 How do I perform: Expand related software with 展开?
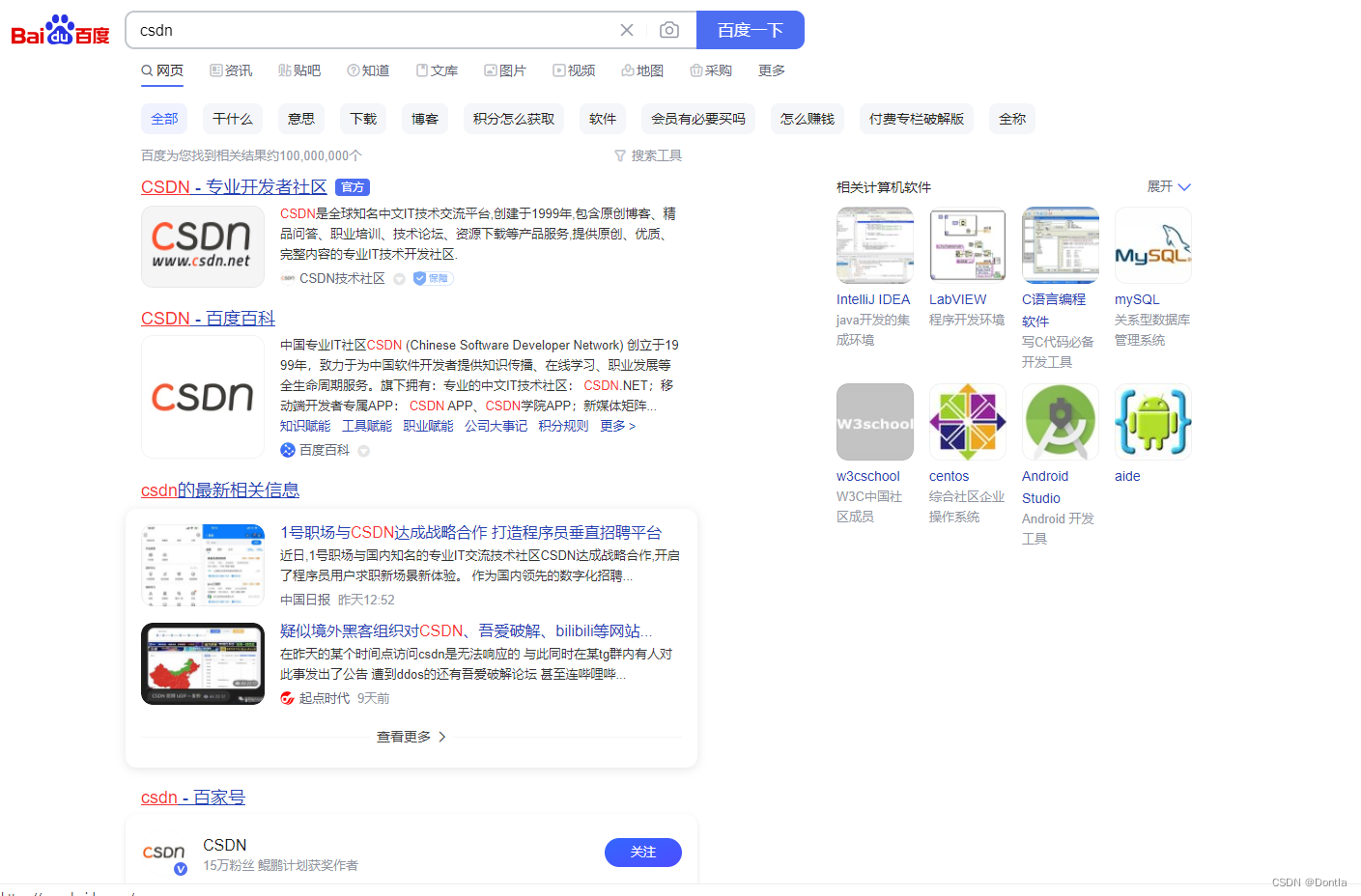[1169, 186]
